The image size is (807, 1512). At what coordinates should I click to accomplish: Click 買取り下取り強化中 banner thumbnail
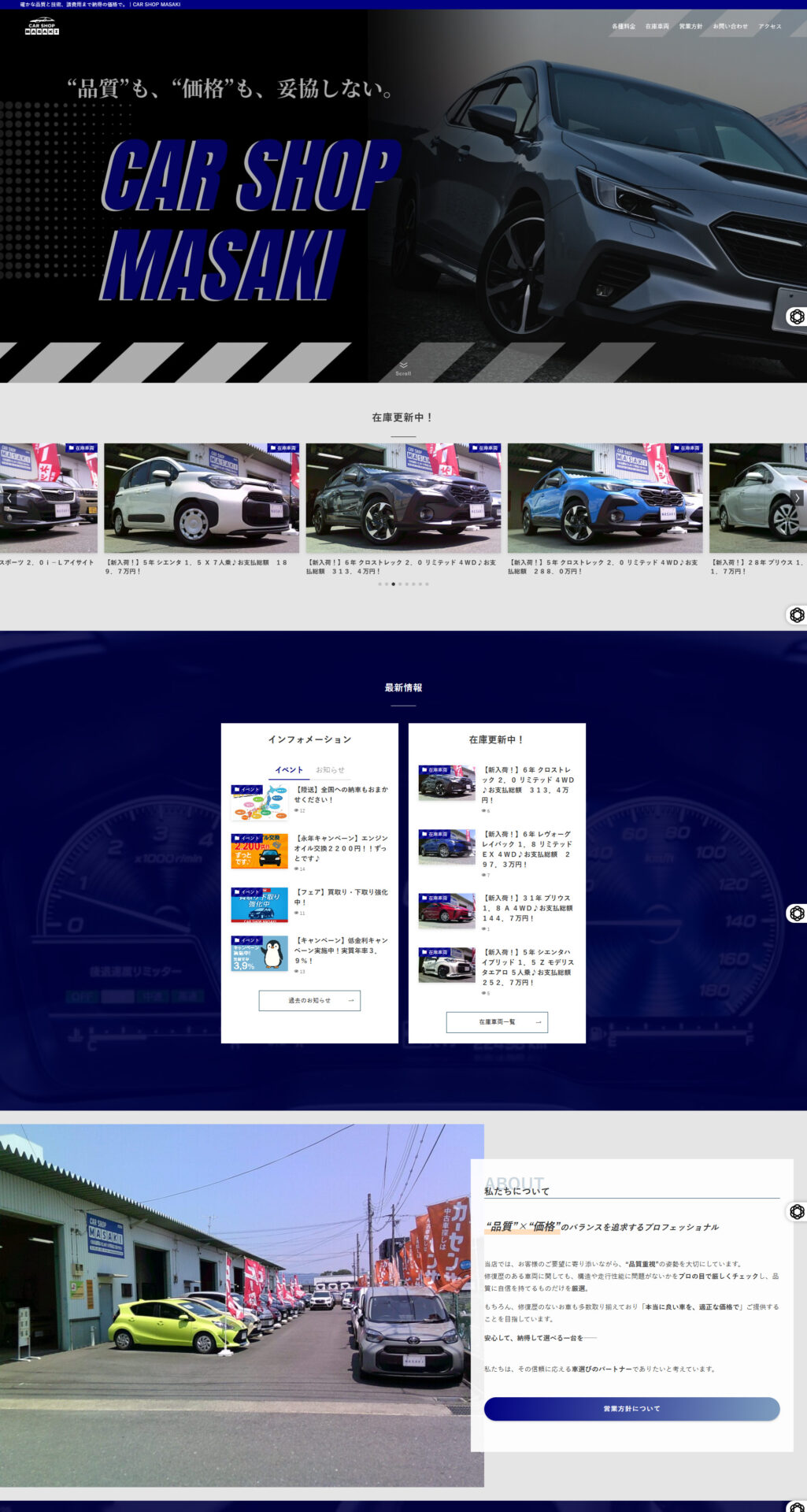(259, 905)
